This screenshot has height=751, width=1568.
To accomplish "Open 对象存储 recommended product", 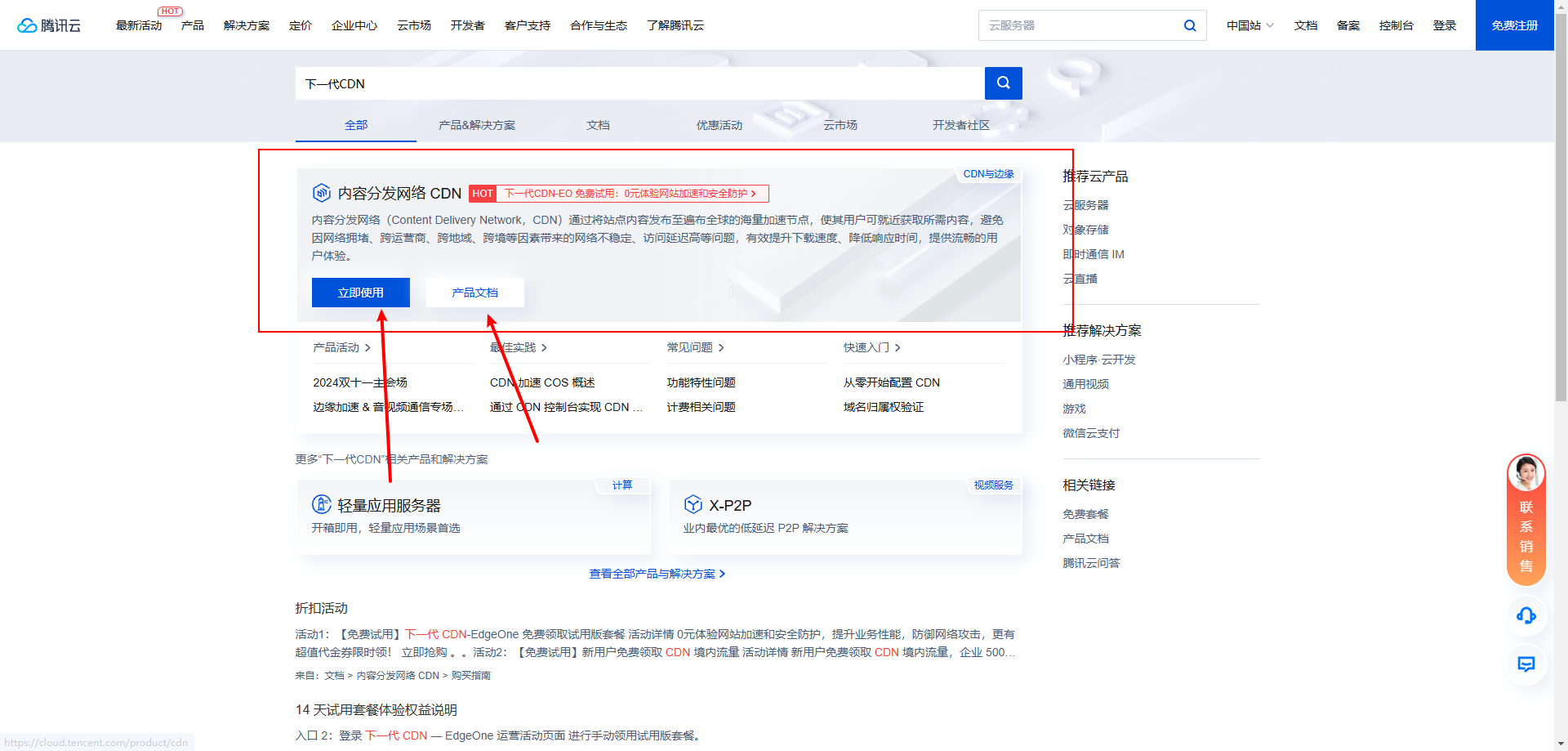I will 1086,230.
